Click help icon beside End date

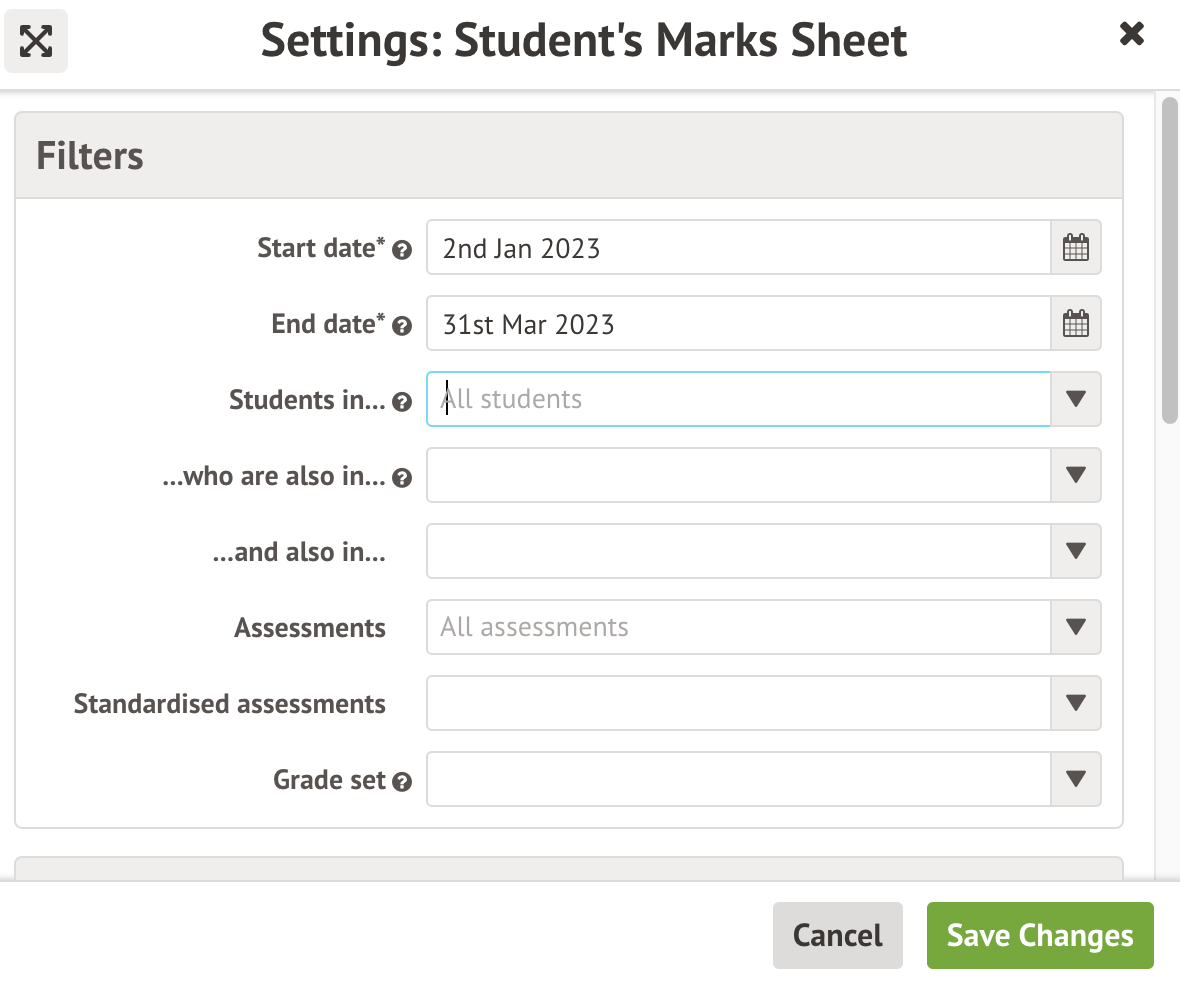402,326
